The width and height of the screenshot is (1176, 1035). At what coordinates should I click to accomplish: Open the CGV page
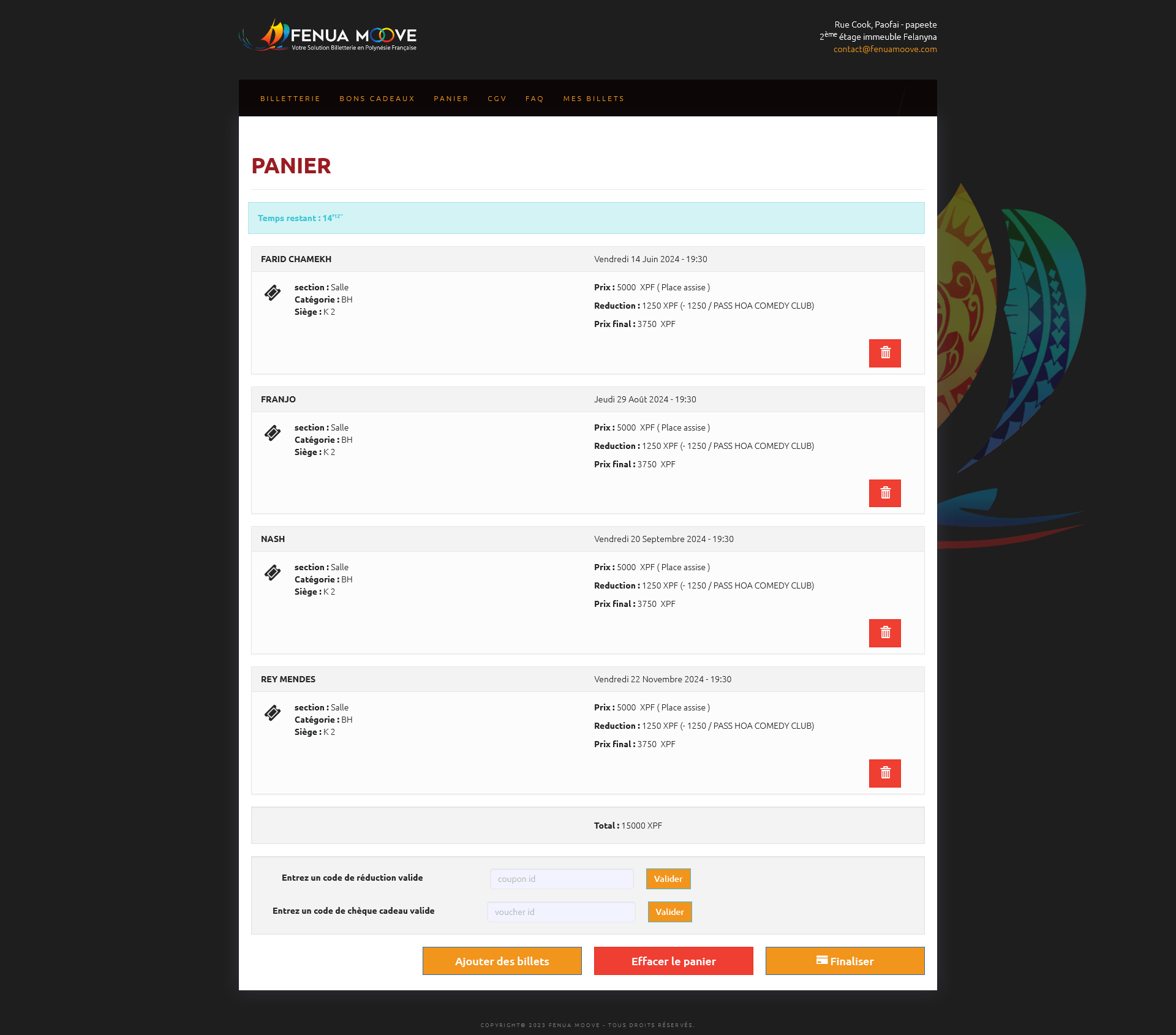[x=497, y=99]
